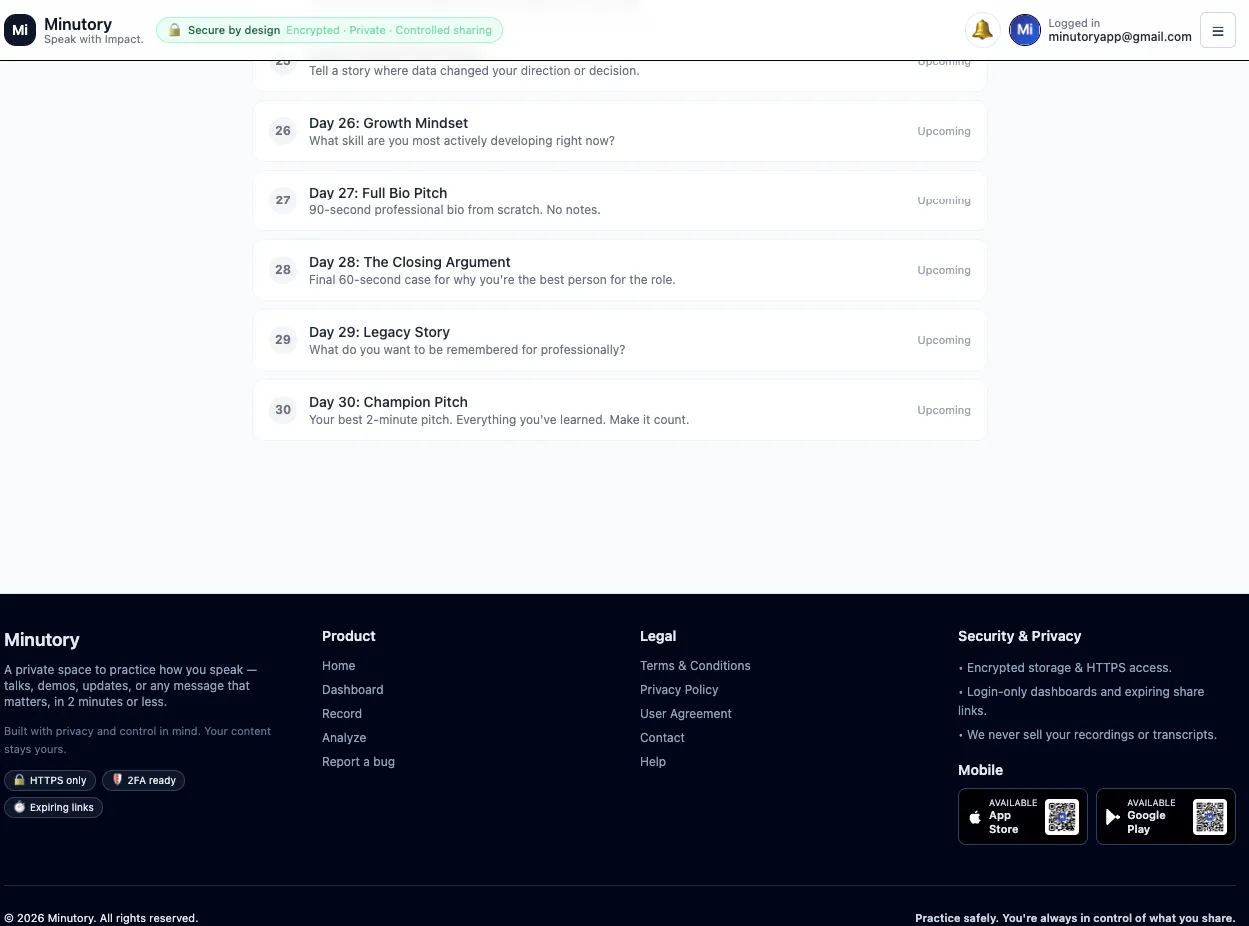
Task: Click the Expiring links timer icon
Action: point(19,807)
